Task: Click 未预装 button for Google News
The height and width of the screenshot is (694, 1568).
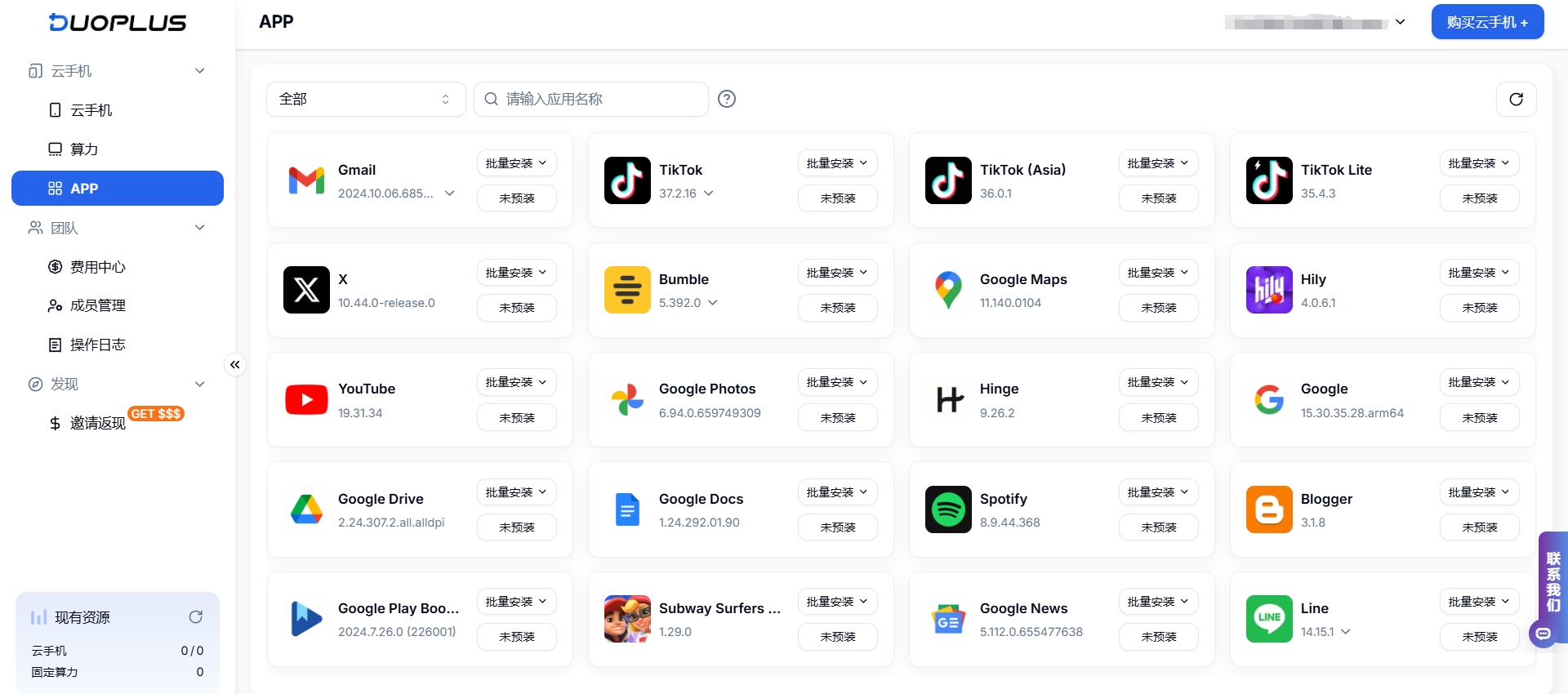Action: [x=1158, y=637]
